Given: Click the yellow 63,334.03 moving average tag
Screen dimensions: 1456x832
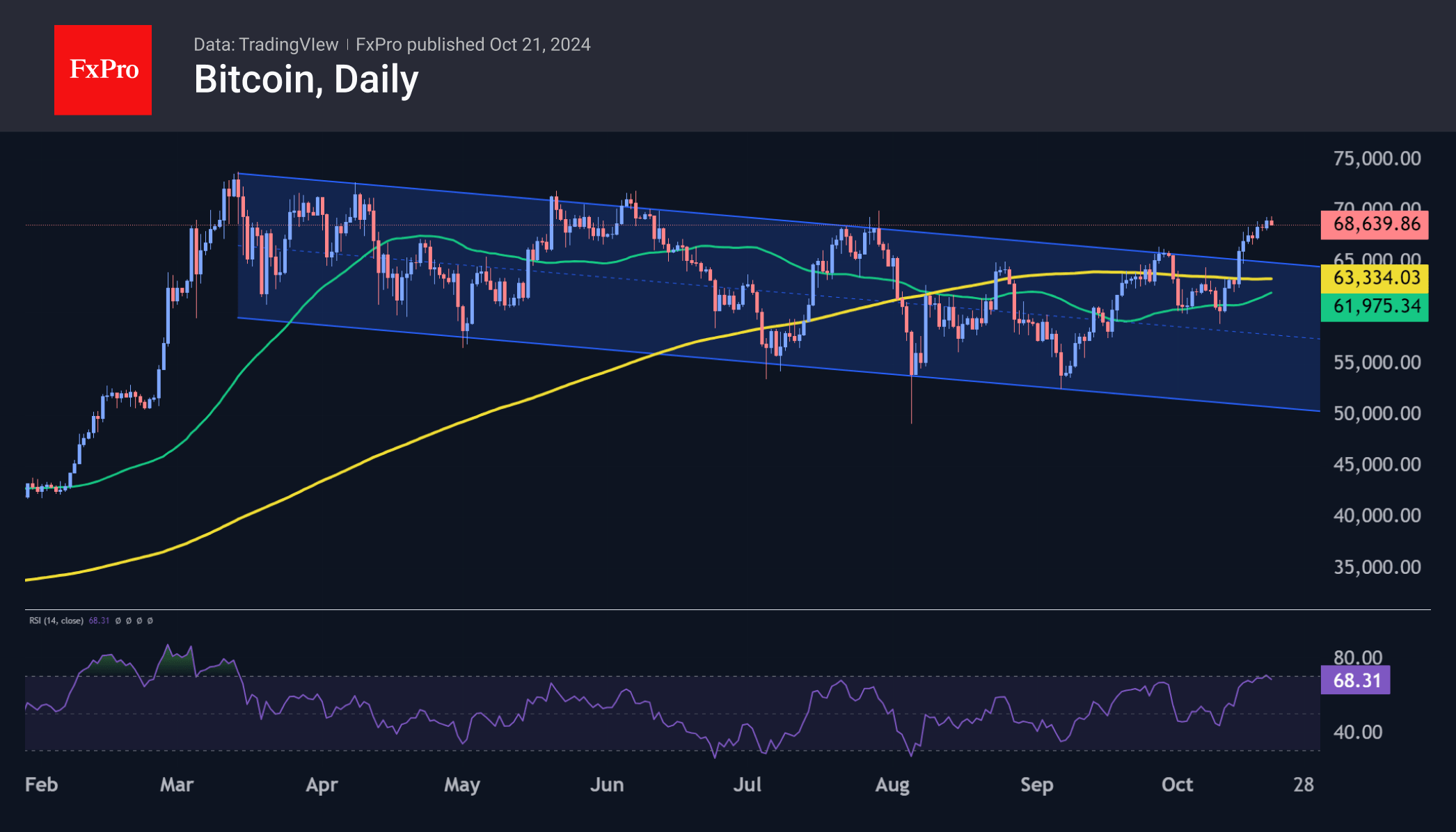Looking at the screenshot, I should coord(1375,278).
